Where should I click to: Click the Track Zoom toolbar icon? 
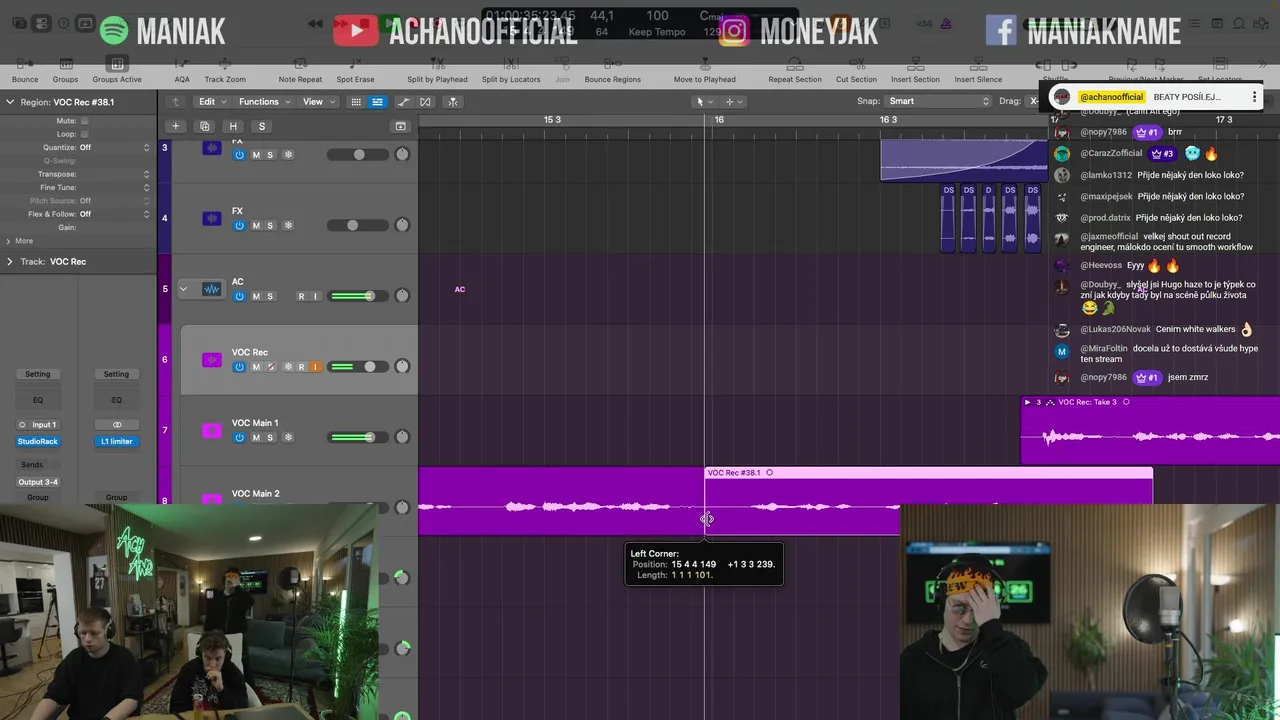point(225,65)
